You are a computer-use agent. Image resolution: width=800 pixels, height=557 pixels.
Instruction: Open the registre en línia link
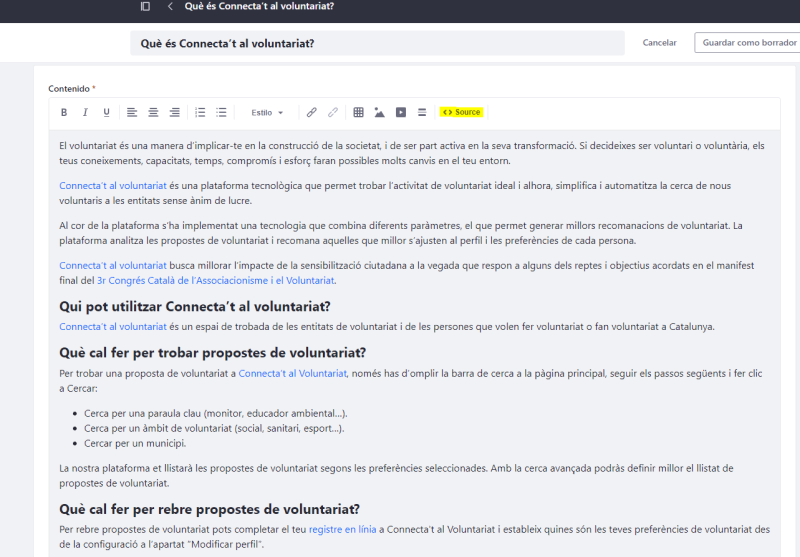click(x=342, y=529)
